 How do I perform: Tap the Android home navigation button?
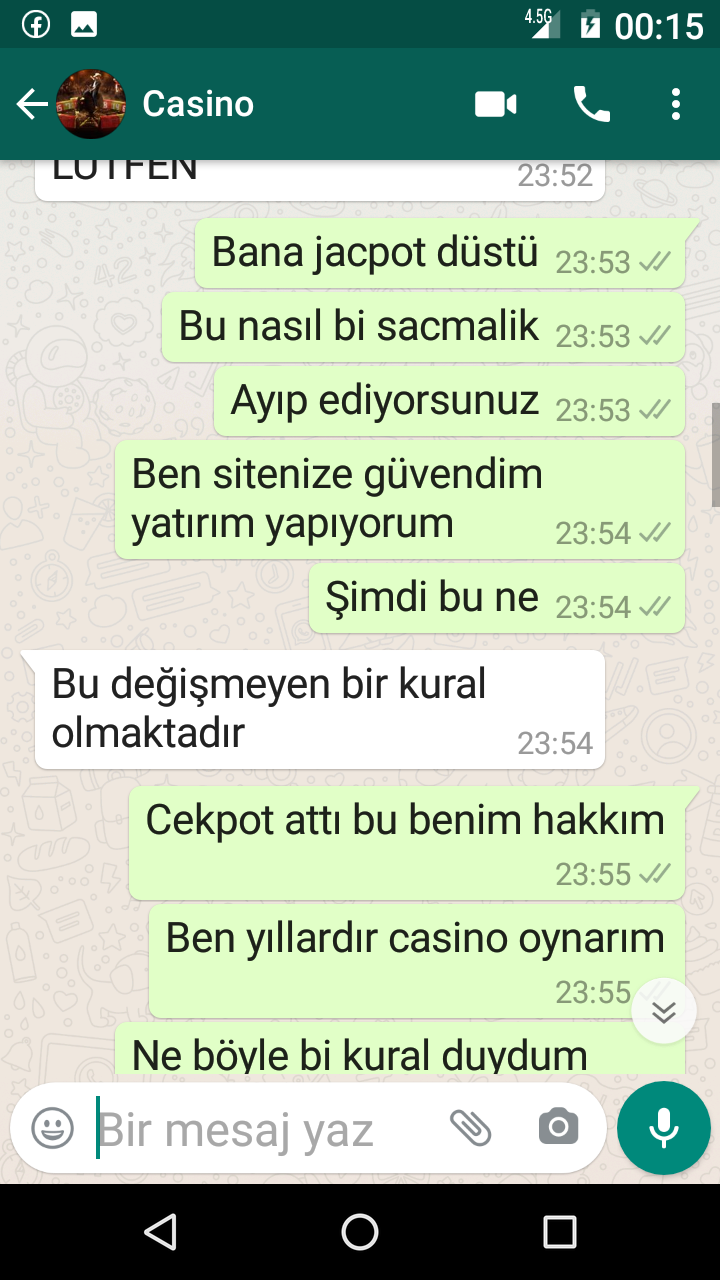click(360, 1232)
